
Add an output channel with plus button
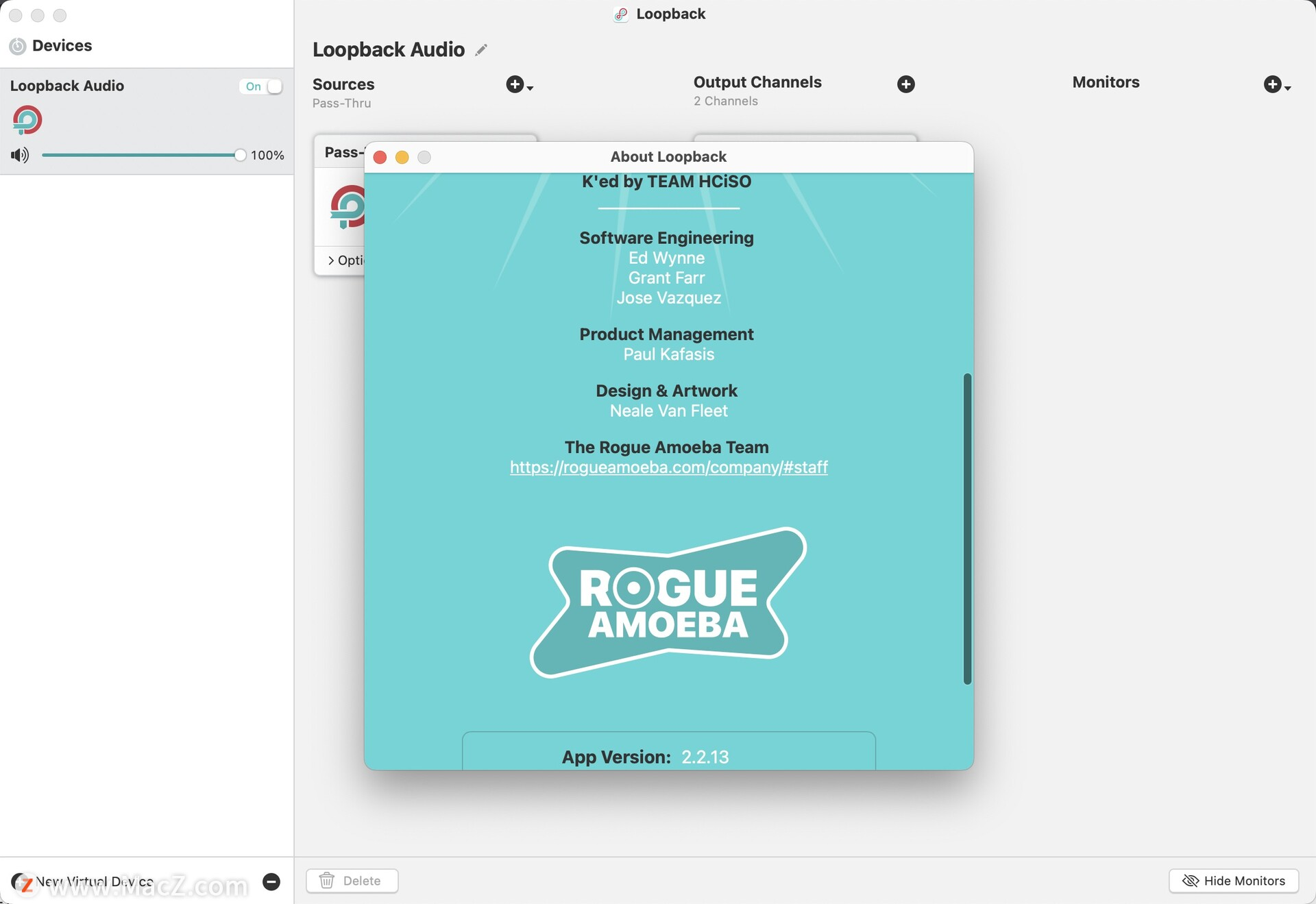[906, 84]
